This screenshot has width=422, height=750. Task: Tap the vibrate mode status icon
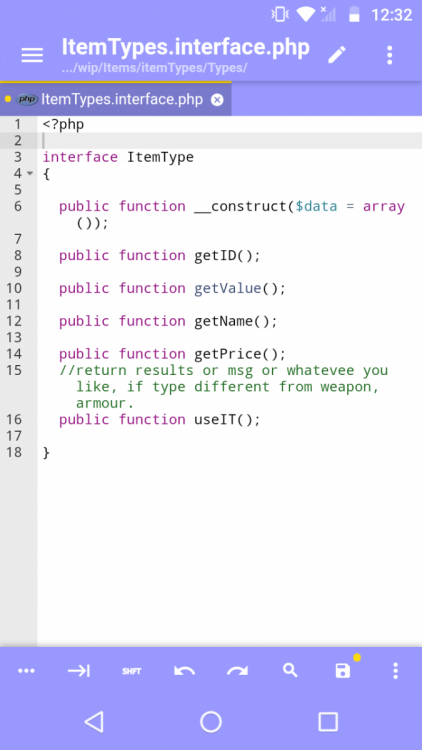pyautogui.click(x=280, y=14)
